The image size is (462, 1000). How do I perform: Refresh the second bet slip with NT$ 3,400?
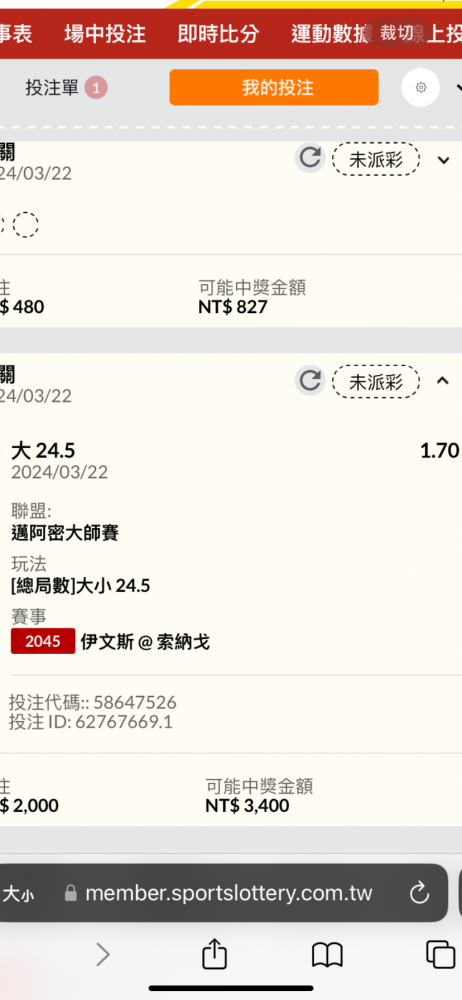pos(310,381)
